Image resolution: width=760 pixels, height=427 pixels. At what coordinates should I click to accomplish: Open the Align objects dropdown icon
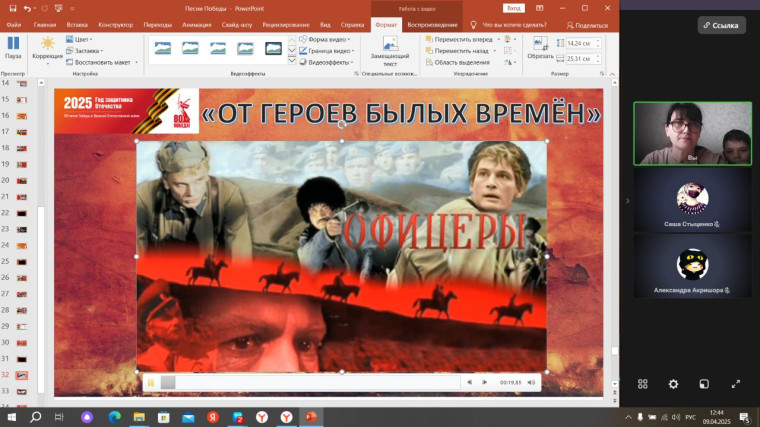pyautogui.click(x=508, y=39)
